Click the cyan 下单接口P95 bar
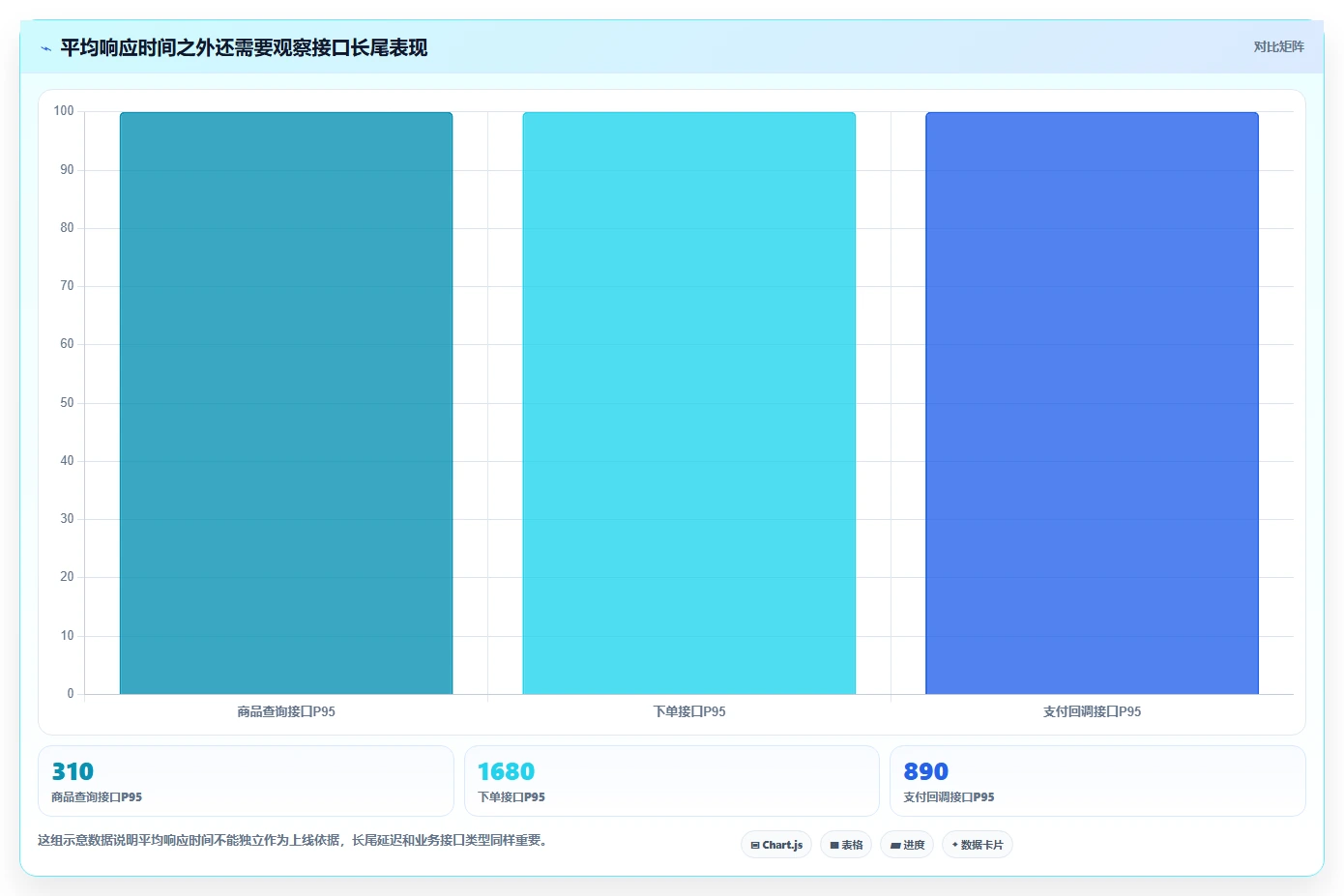1344x896 pixels. 689,403
